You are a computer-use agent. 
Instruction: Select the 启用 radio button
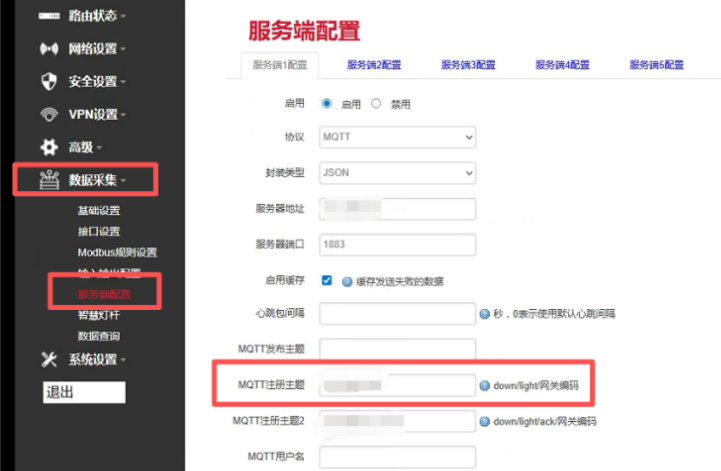click(x=327, y=103)
